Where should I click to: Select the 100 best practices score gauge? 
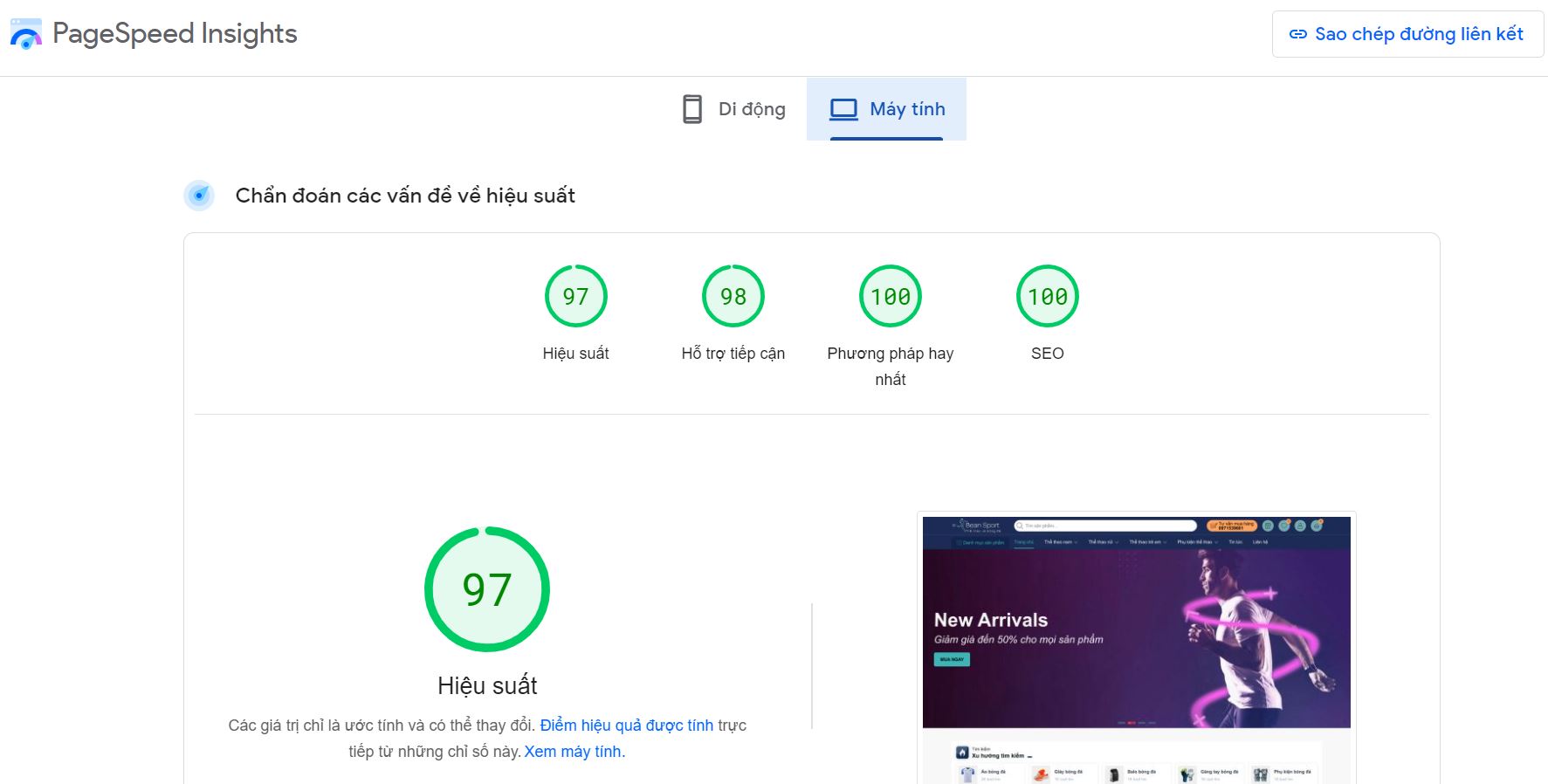[890, 297]
